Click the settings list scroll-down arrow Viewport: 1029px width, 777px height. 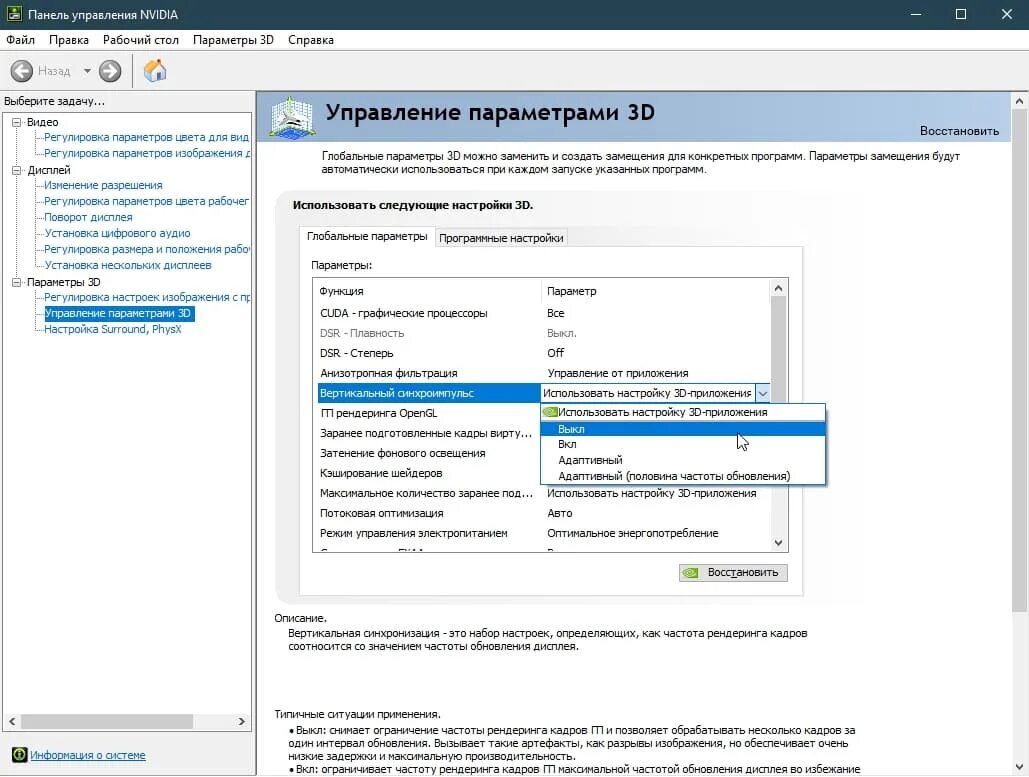(778, 543)
